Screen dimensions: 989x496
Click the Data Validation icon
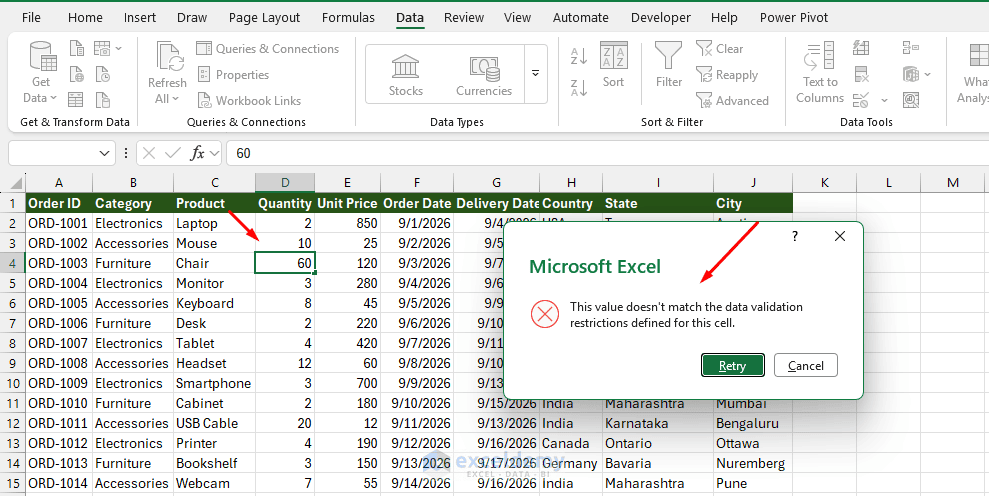pyautogui.click(x=861, y=100)
